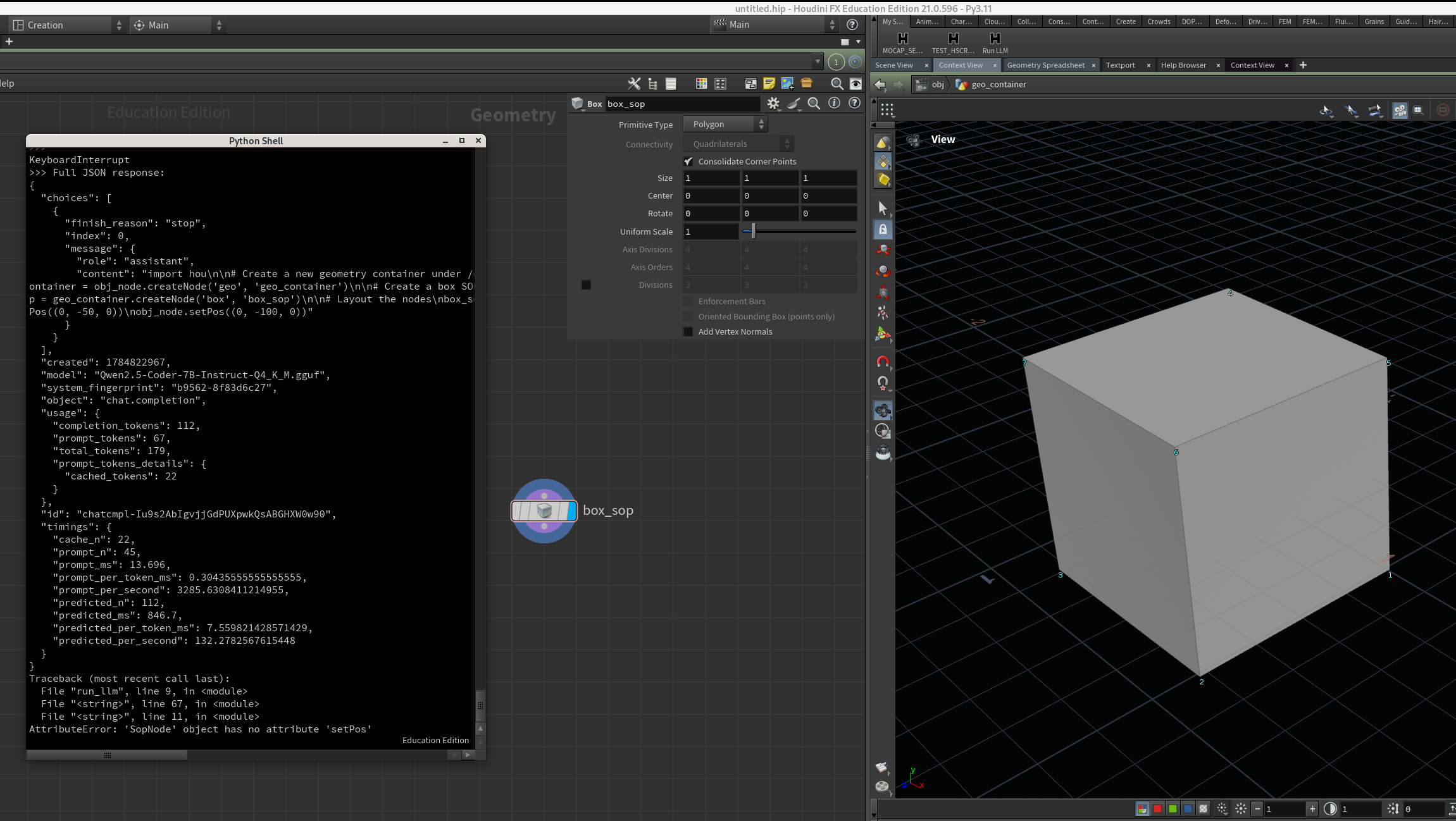Go back with navigation arrow in viewer
1456x821 pixels.
[x=880, y=84]
